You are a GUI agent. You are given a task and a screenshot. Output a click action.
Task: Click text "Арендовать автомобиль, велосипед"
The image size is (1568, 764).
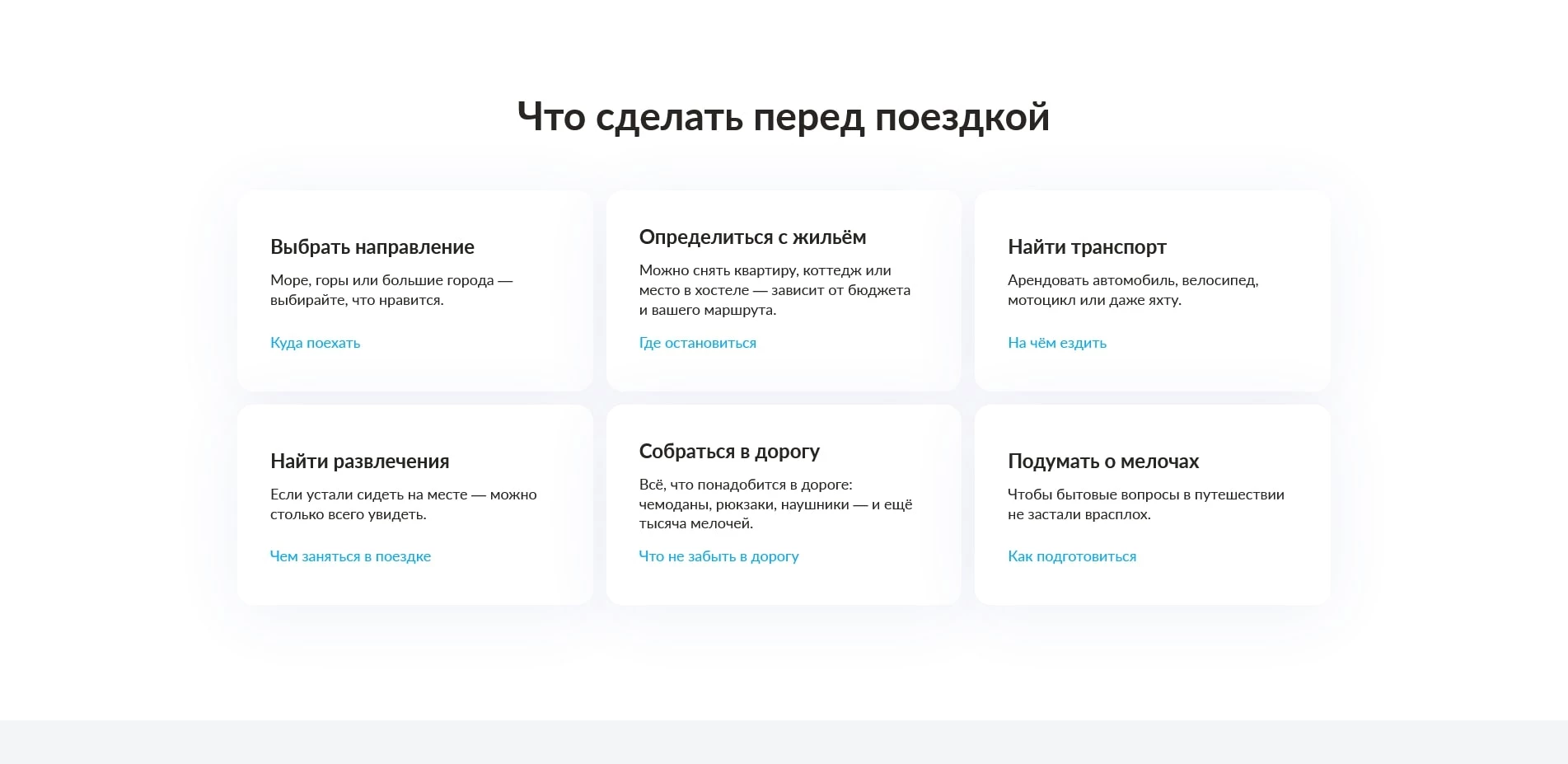tap(1131, 280)
